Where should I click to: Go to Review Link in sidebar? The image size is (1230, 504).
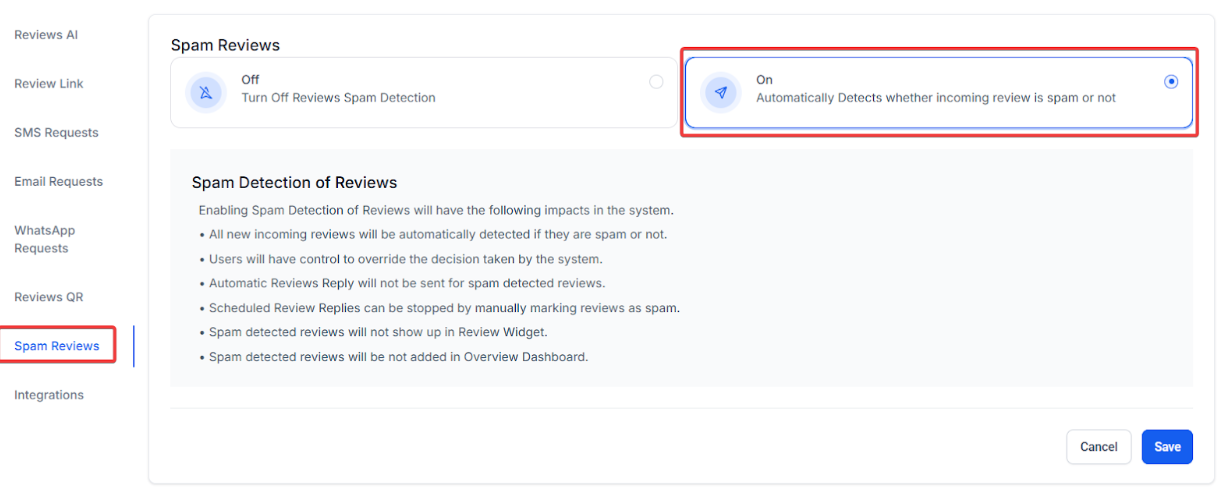pos(49,84)
